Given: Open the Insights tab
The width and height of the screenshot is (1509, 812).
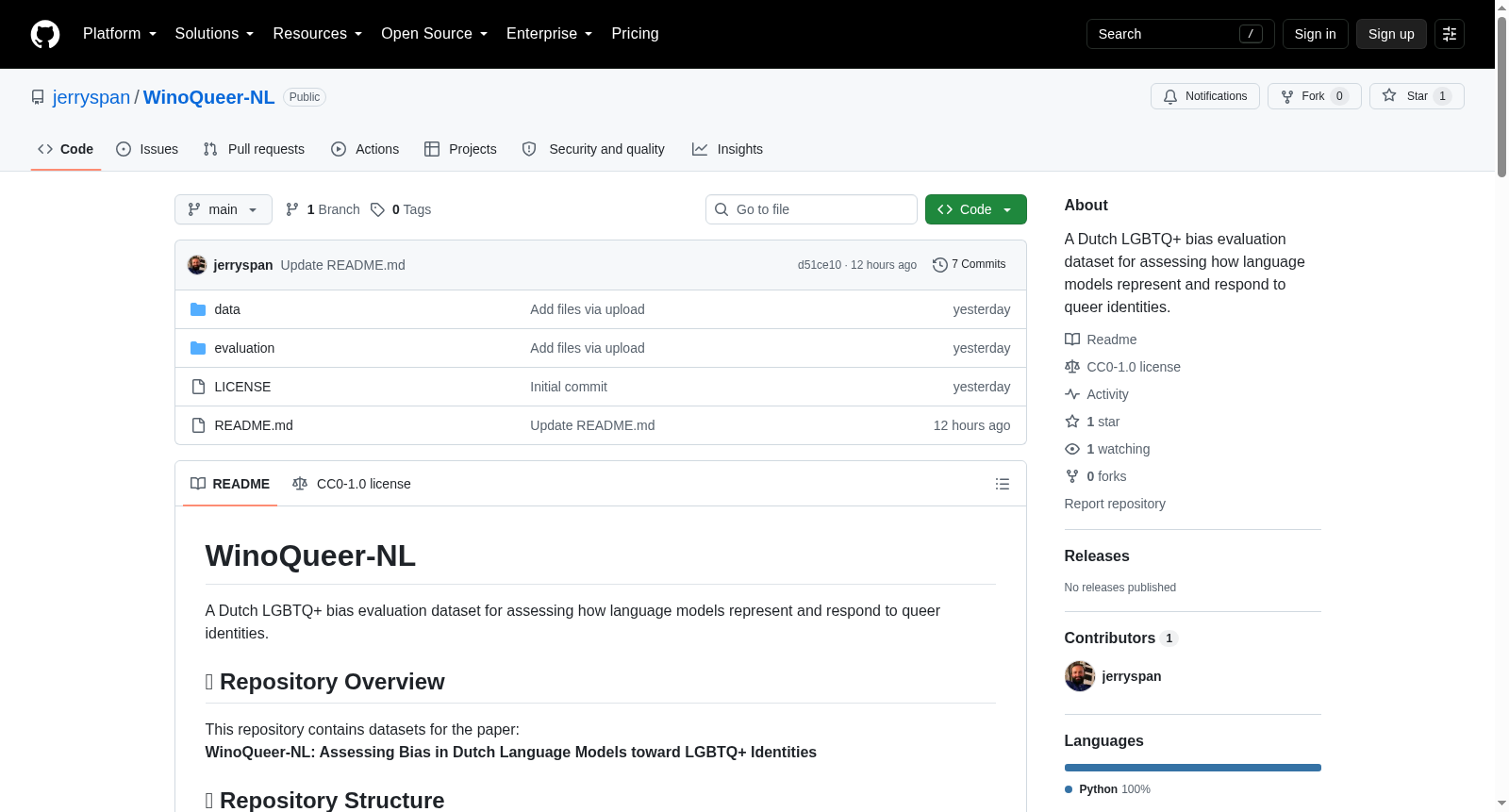Looking at the screenshot, I should (727, 149).
